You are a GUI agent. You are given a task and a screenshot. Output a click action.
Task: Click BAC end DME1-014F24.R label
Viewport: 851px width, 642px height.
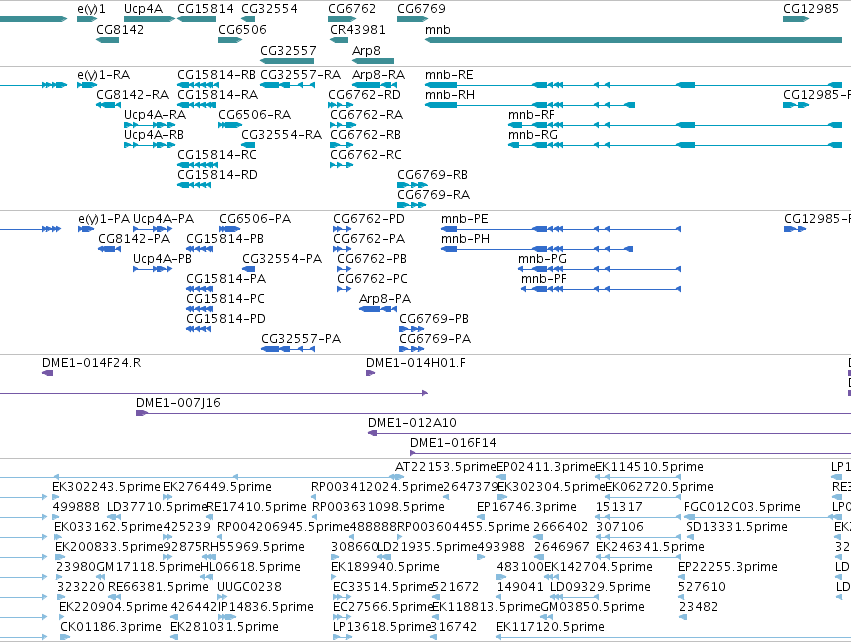tap(91, 363)
